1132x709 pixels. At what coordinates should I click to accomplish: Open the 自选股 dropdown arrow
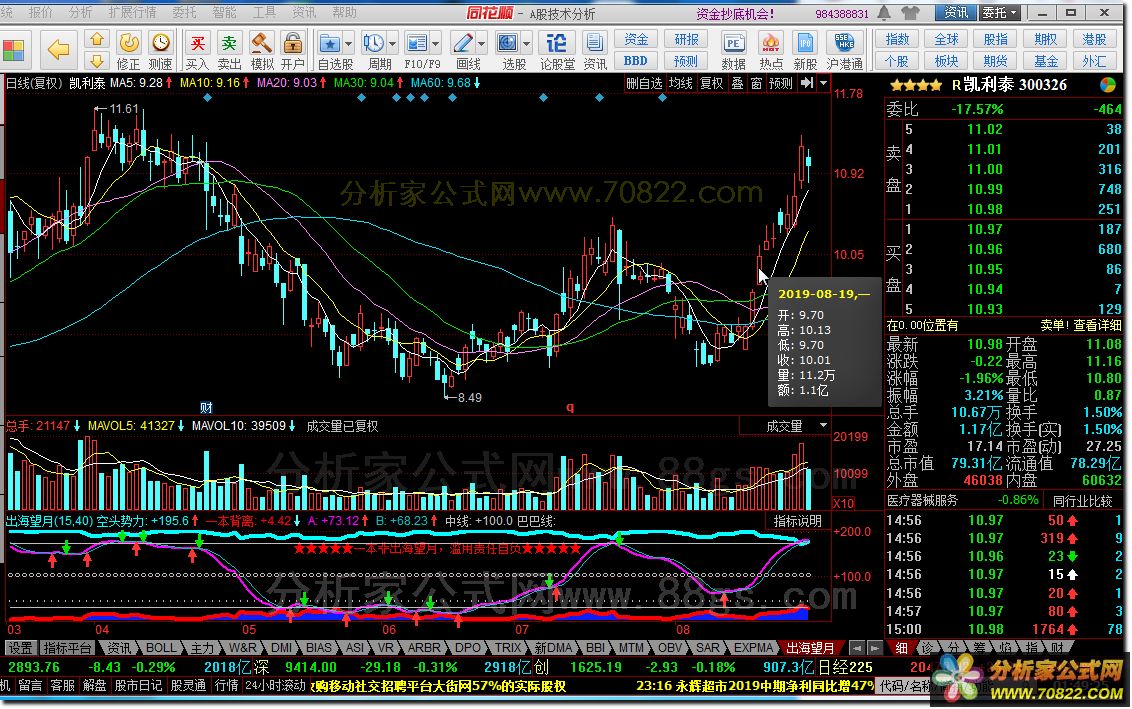[349, 44]
